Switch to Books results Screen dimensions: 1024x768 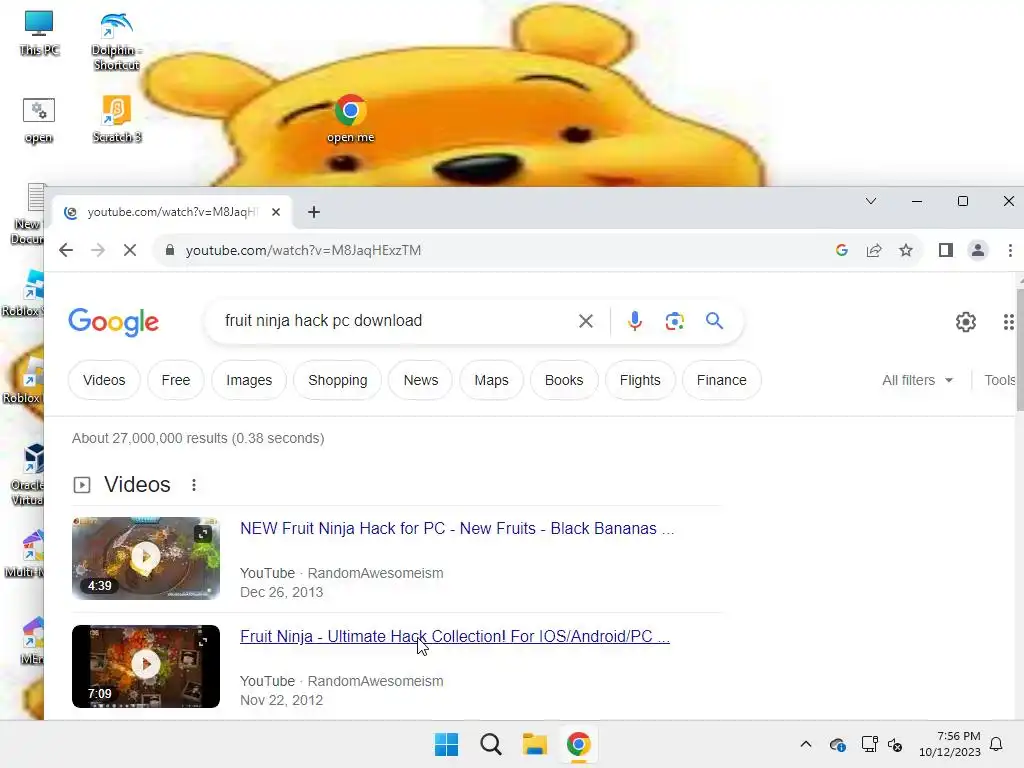564,380
